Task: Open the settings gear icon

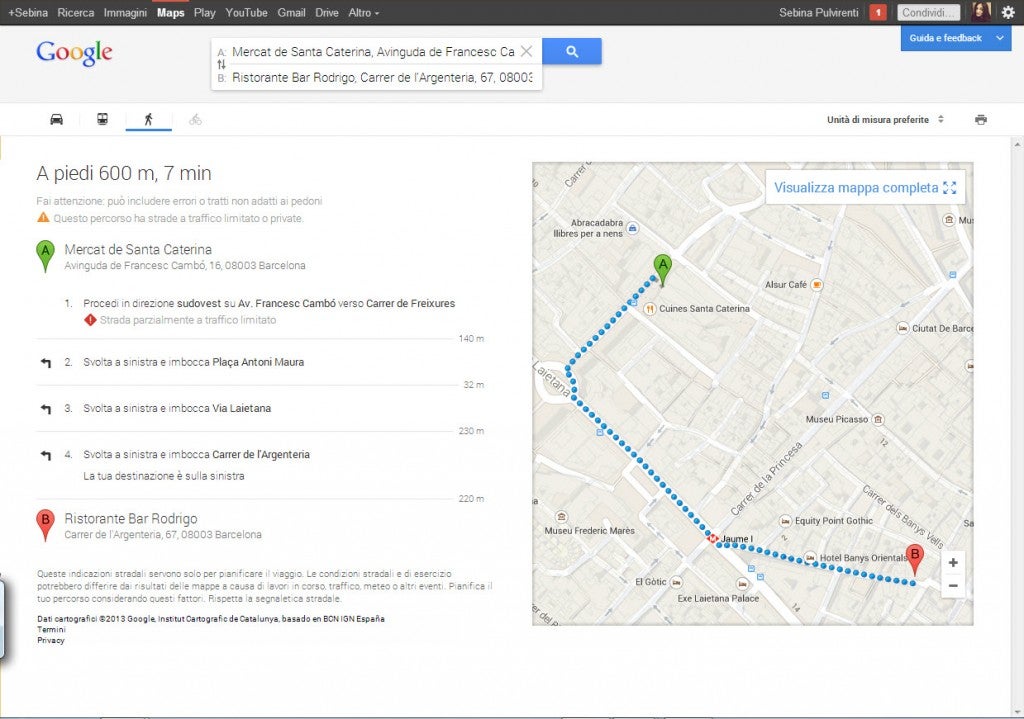Action: tap(1008, 12)
